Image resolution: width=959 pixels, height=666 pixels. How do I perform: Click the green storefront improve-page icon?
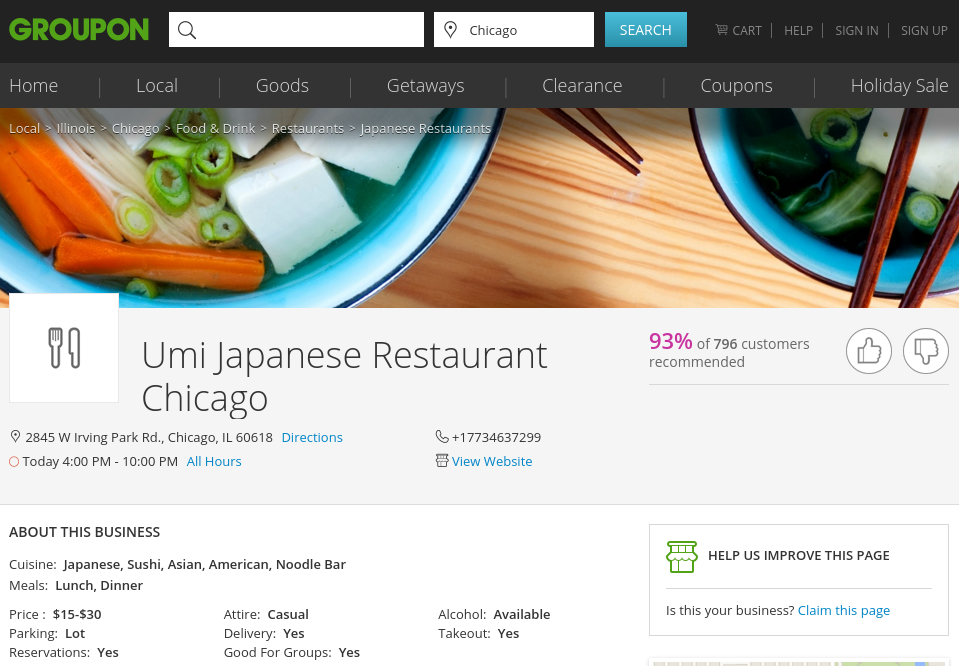pyautogui.click(x=681, y=557)
